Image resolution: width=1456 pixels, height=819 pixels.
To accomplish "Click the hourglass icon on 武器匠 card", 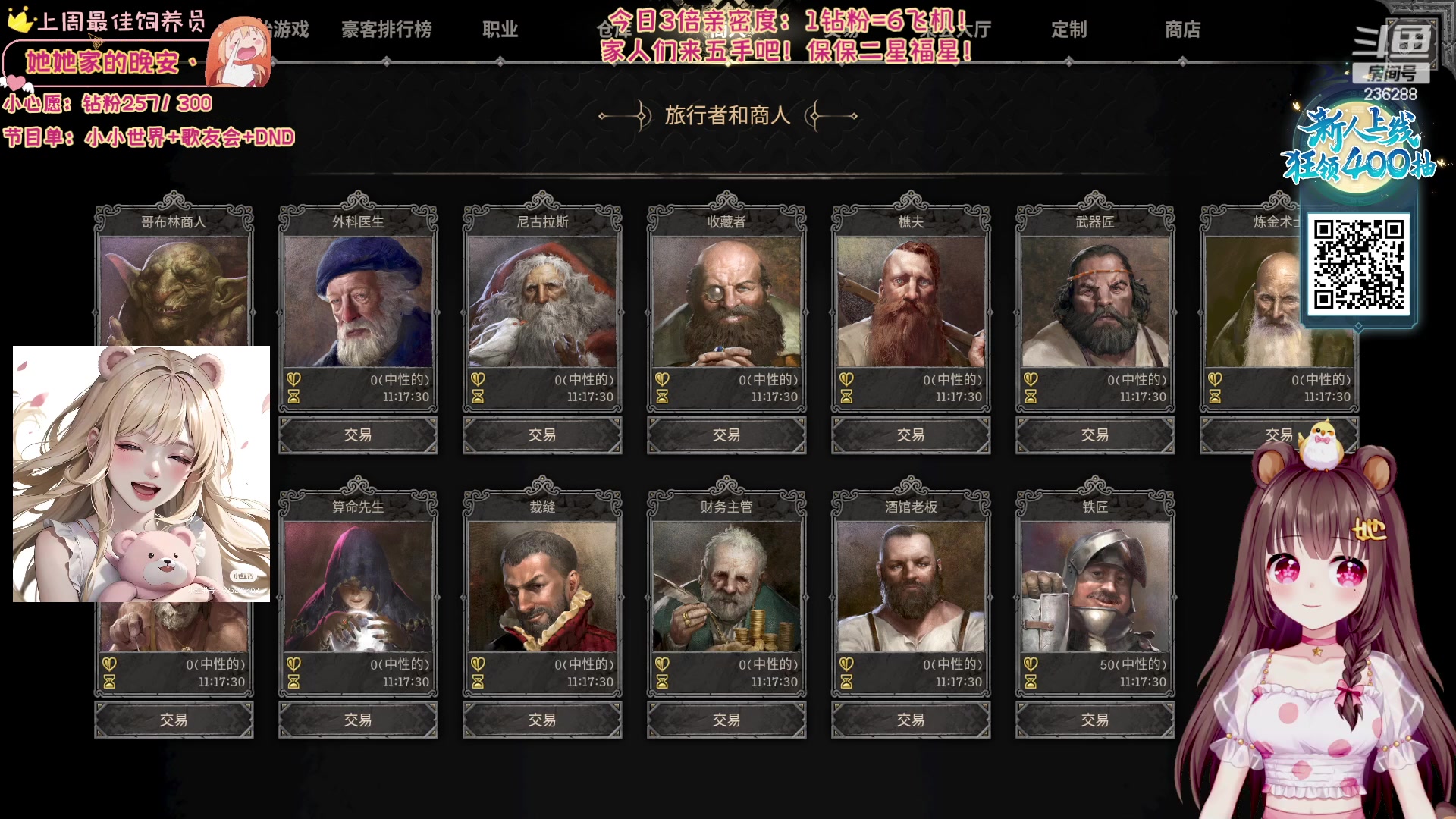I will [x=1031, y=396].
